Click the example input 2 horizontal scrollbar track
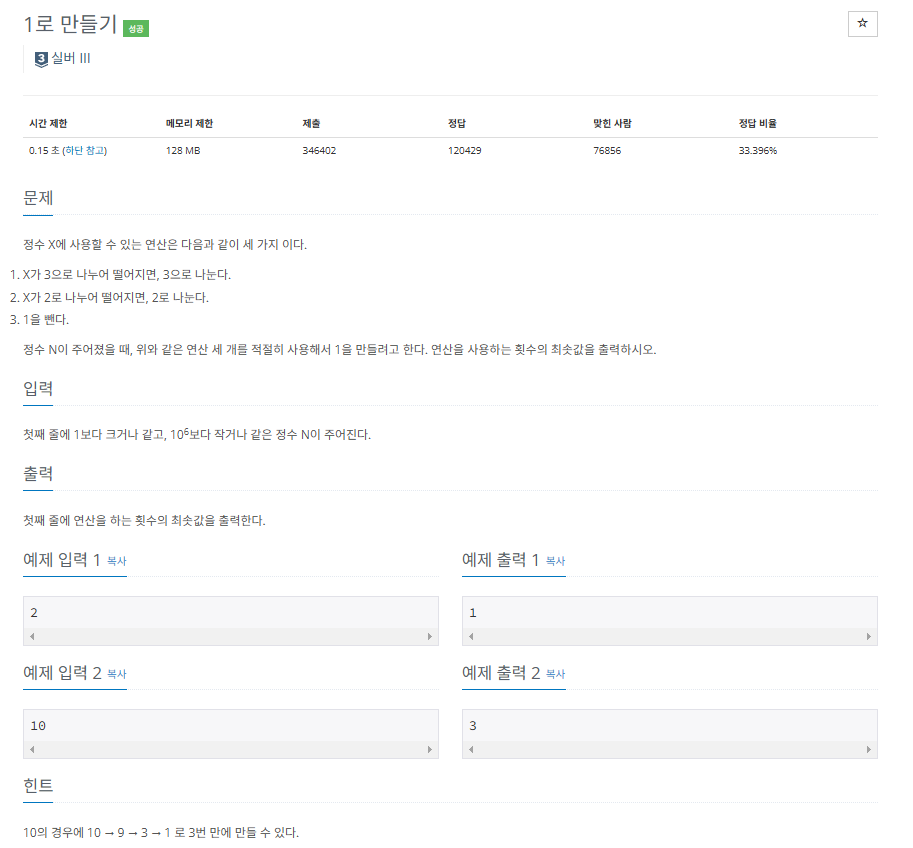The image size is (913, 848). point(231,750)
